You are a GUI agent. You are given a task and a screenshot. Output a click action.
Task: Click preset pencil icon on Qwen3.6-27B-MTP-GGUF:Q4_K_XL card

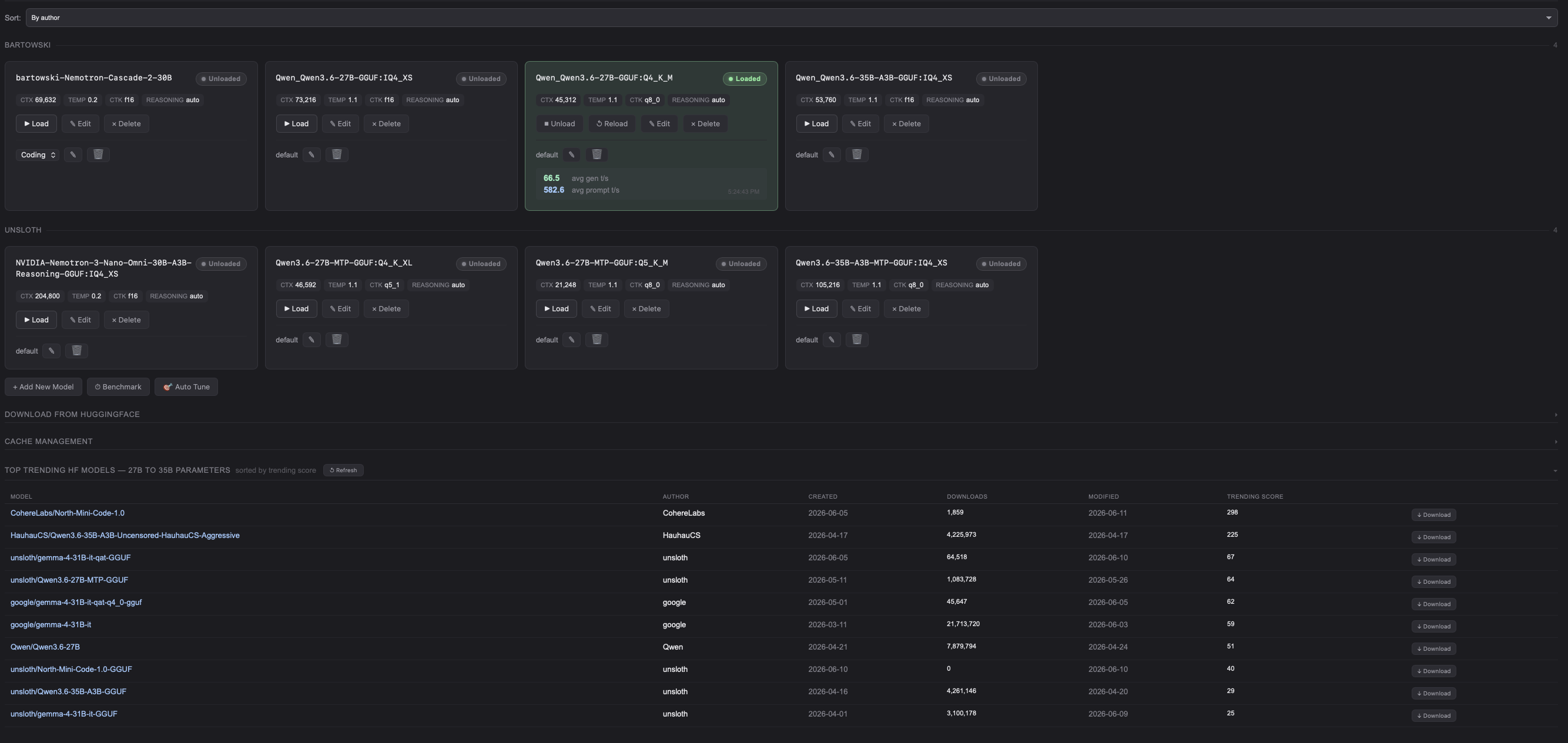pyautogui.click(x=311, y=339)
